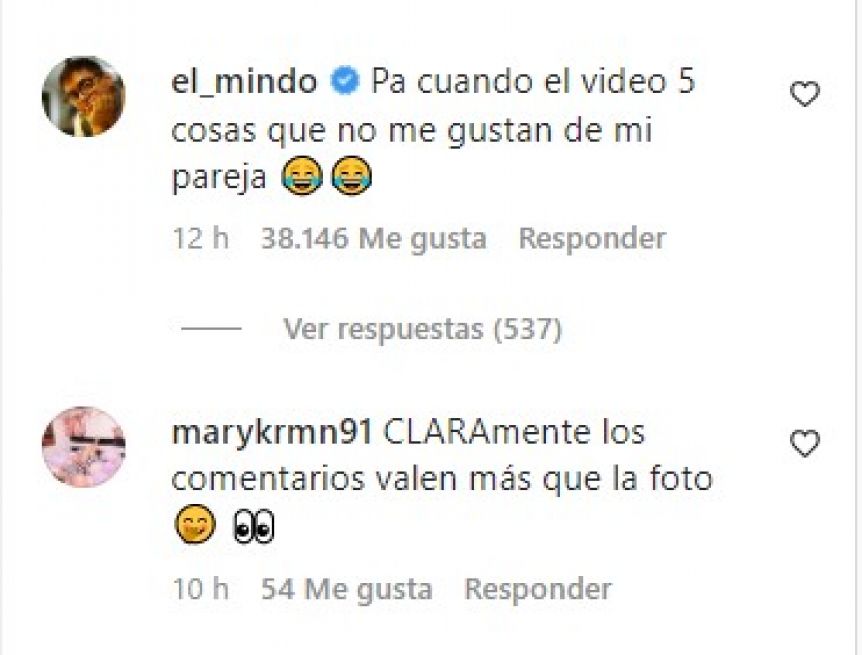Like marykrmn91's comment with the heart icon
862x655 pixels.
pos(804,444)
